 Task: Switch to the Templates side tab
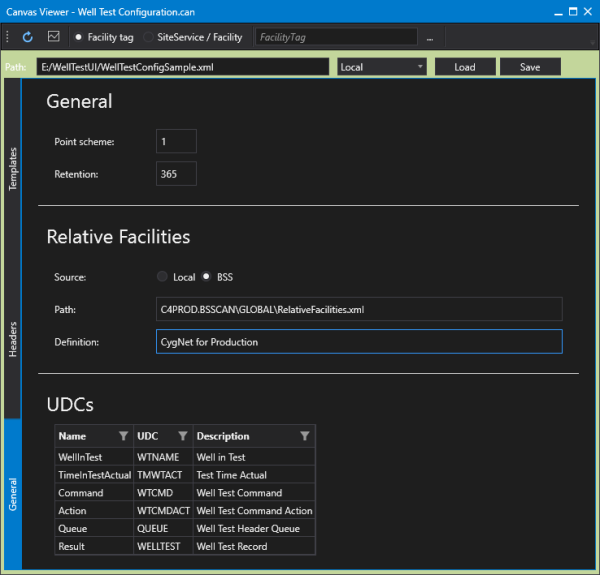click(13, 169)
